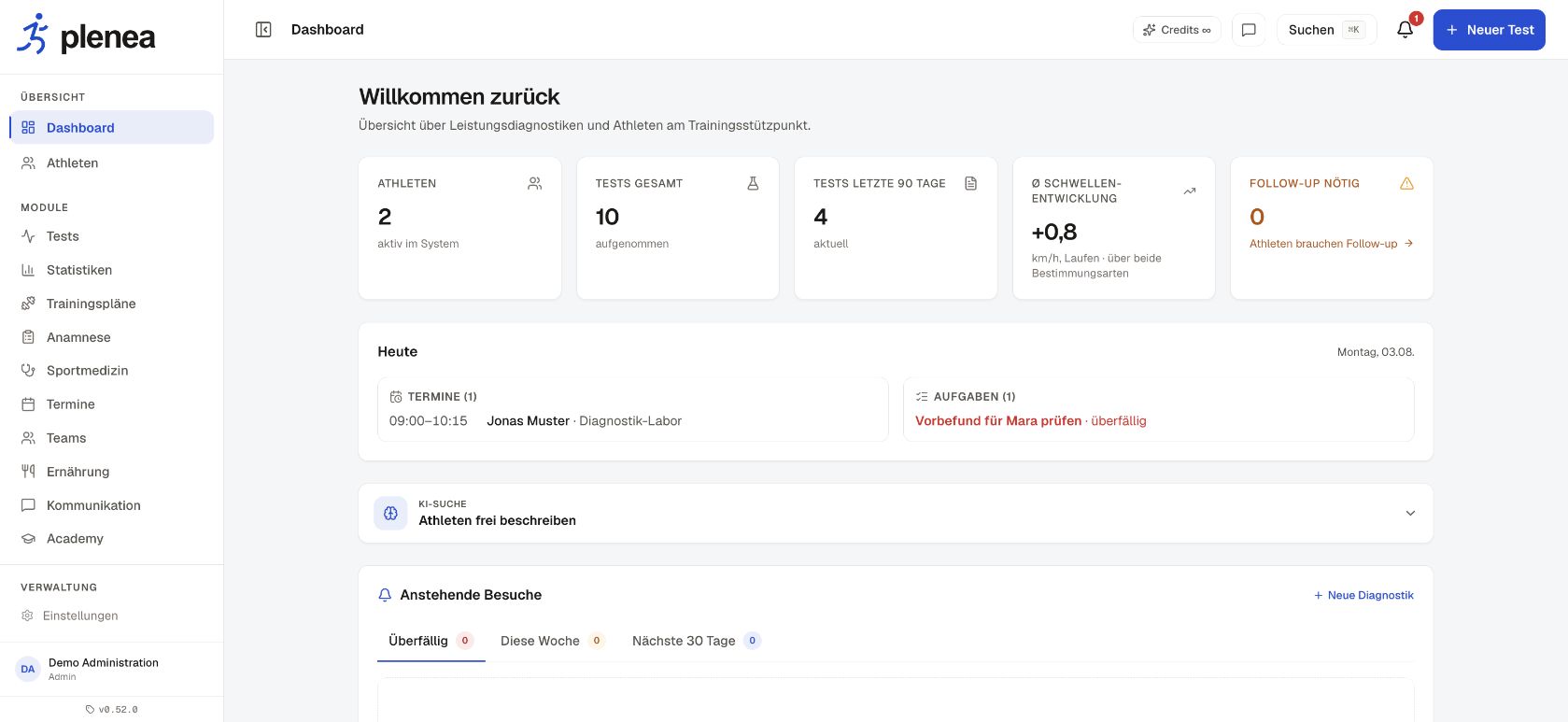Open Athleten brauchen Follow-up link
The image size is (1568, 722).
[x=1331, y=244]
